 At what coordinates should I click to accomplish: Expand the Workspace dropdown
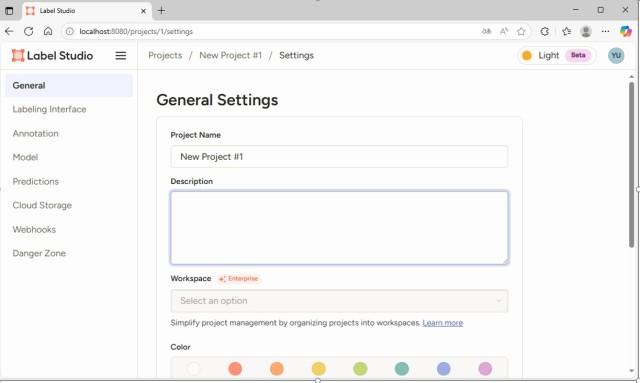tap(339, 301)
